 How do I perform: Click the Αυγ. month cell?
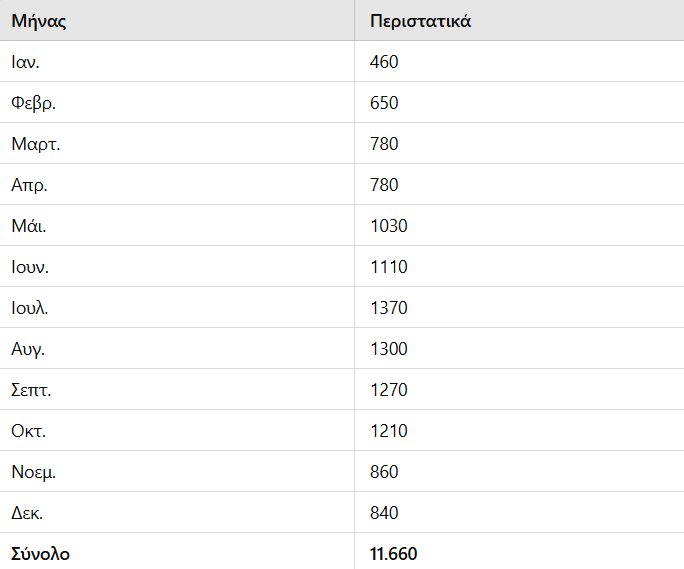[x=177, y=349]
